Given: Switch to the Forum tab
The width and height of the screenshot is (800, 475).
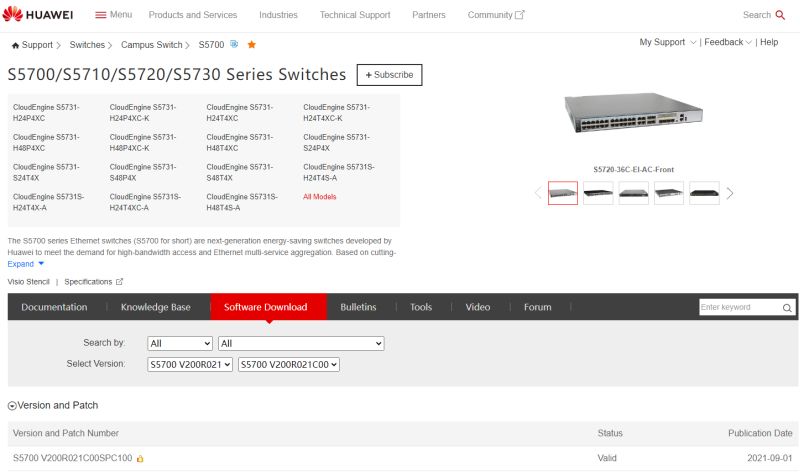Looking at the screenshot, I should point(537,307).
